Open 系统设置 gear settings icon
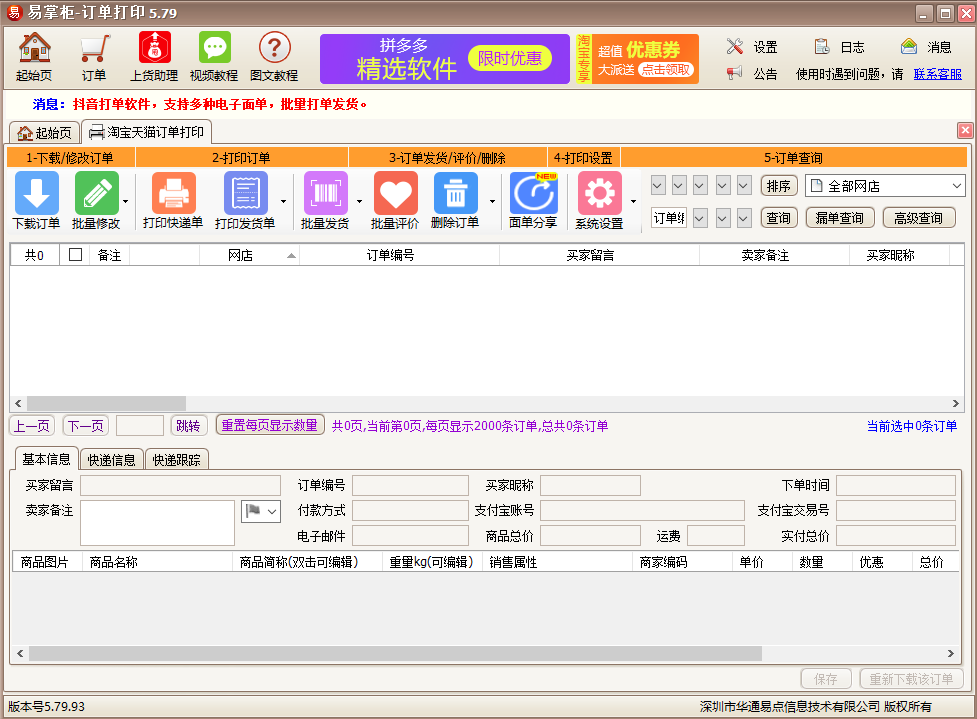 599,193
